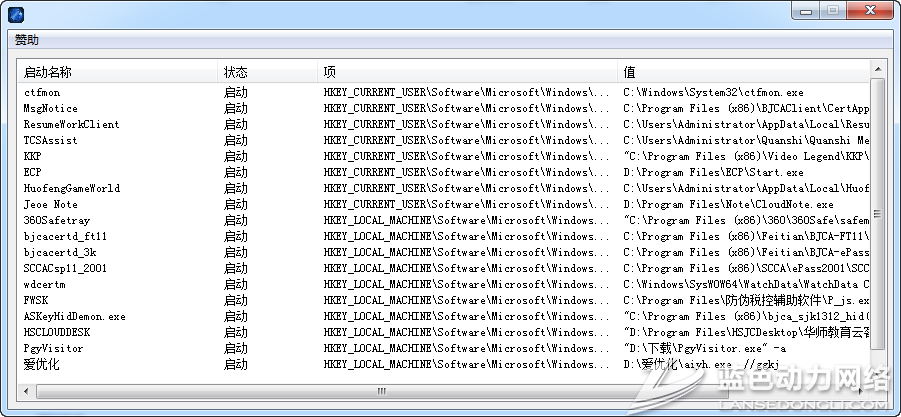Click the 值 column header
901x417 pixels.
629,72
